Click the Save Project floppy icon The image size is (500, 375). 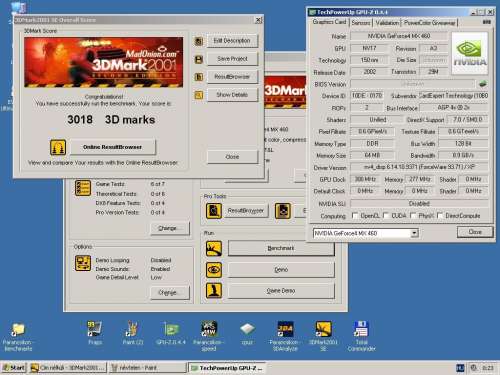[199, 59]
